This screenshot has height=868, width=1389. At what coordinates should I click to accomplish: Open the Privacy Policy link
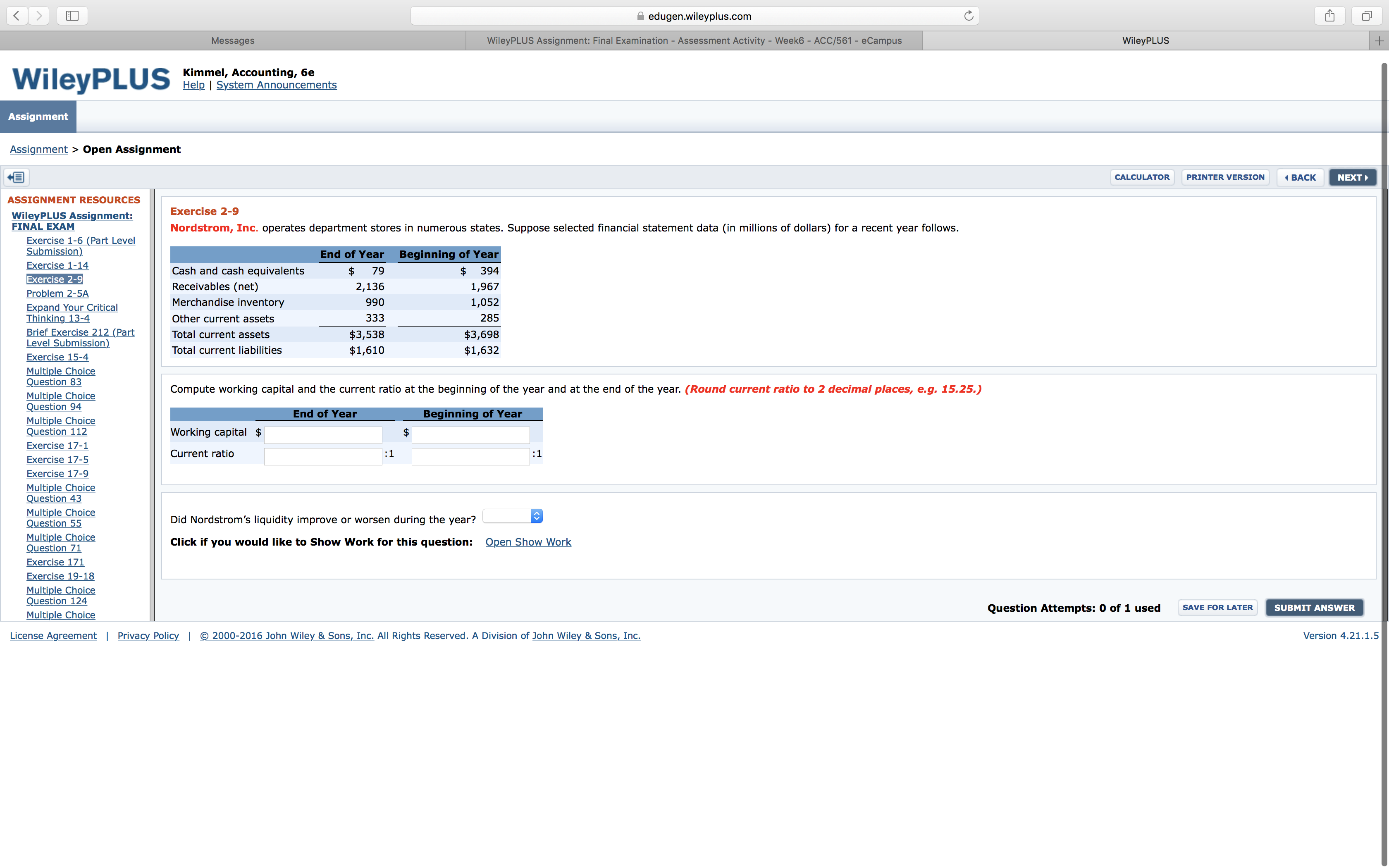pos(148,636)
